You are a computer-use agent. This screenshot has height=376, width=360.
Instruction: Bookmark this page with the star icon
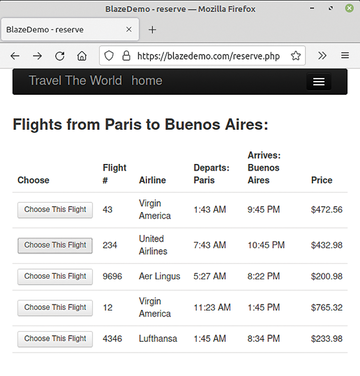tap(296, 56)
